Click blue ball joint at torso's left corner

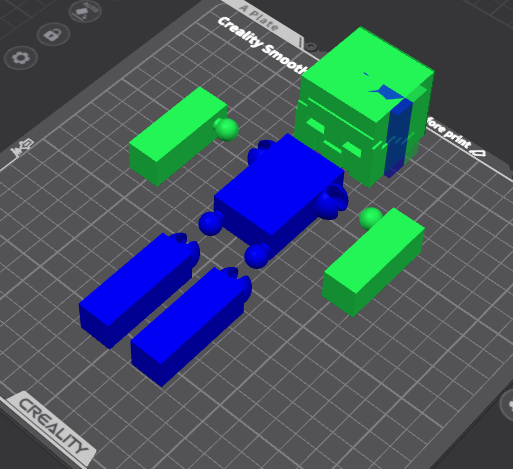point(211,223)
